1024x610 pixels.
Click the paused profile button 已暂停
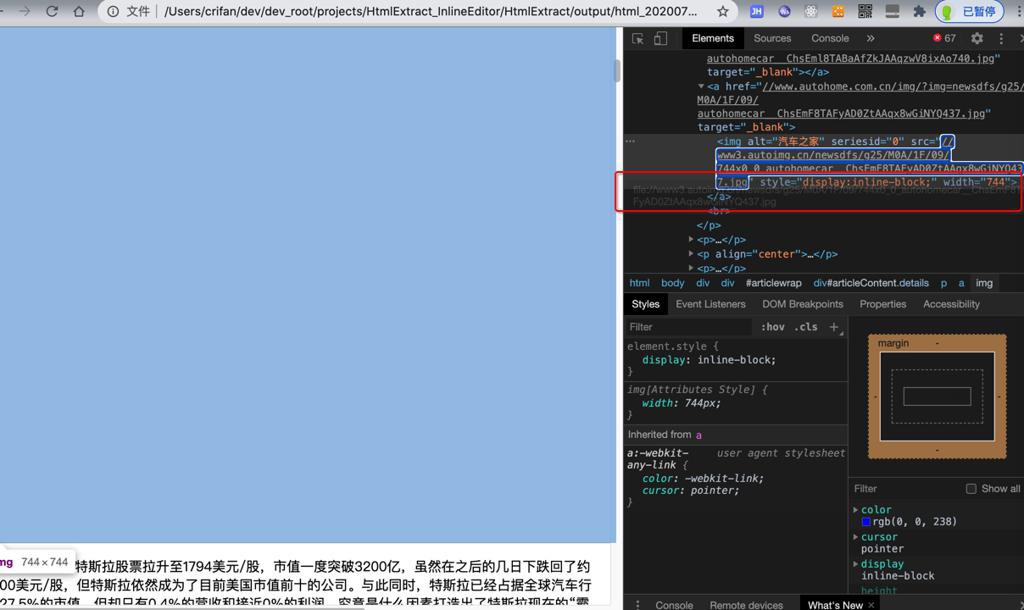click(969, 11)
